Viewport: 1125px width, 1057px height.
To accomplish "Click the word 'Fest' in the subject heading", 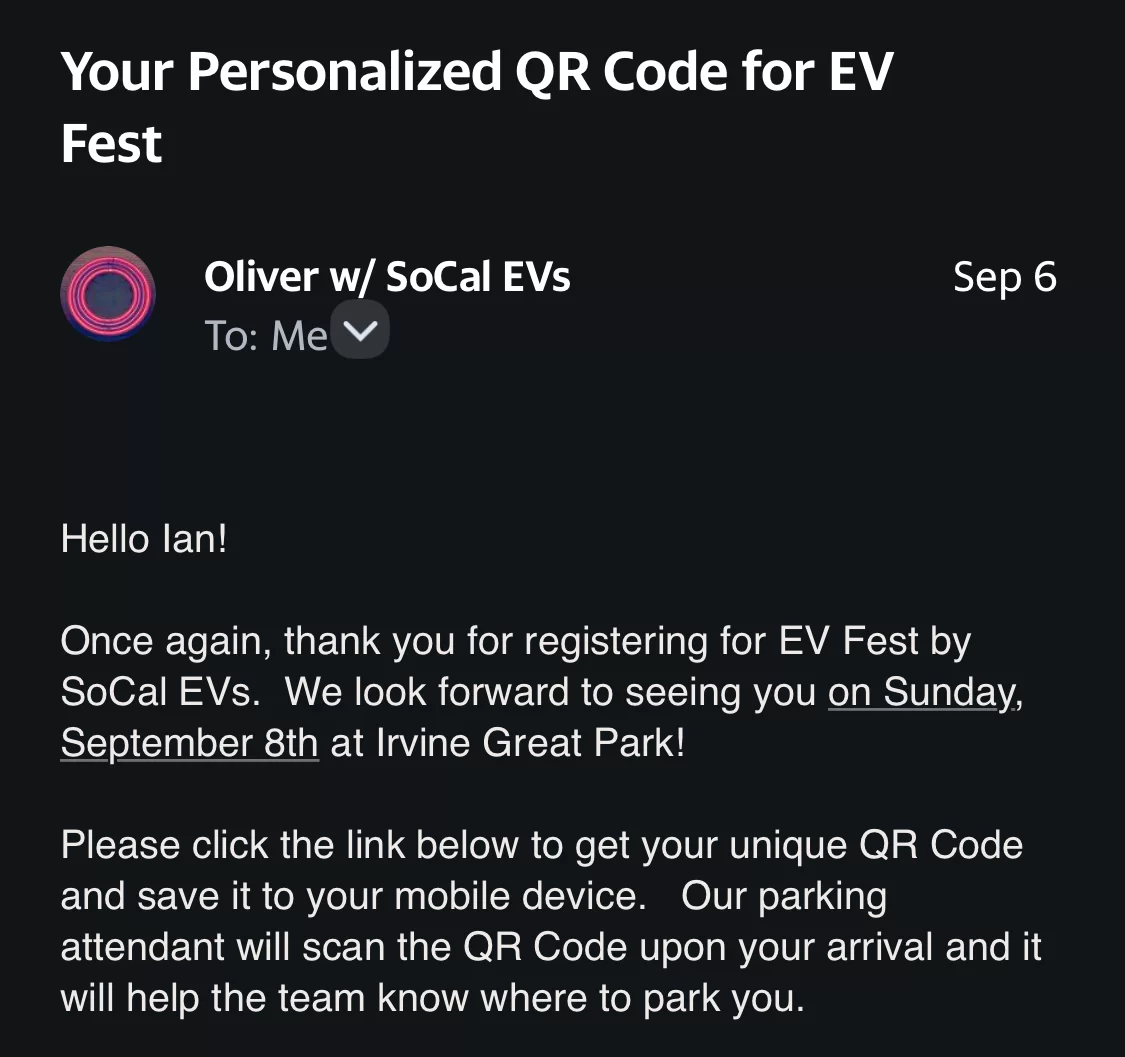I will point(111,144).
